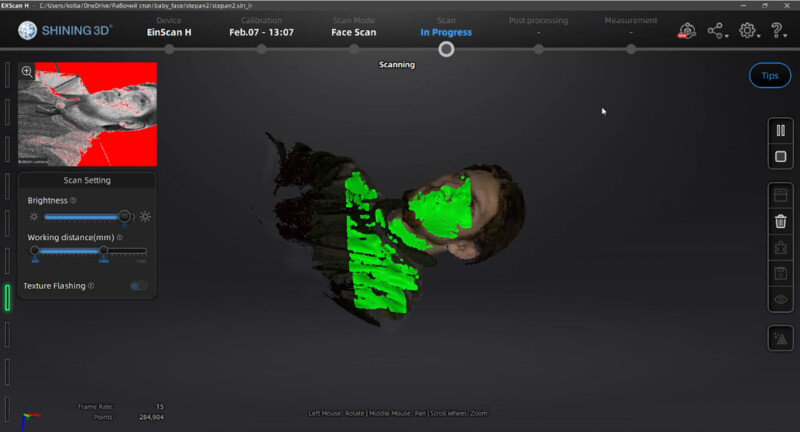Click the bottom camera preview thumbnail

[87, 114]
